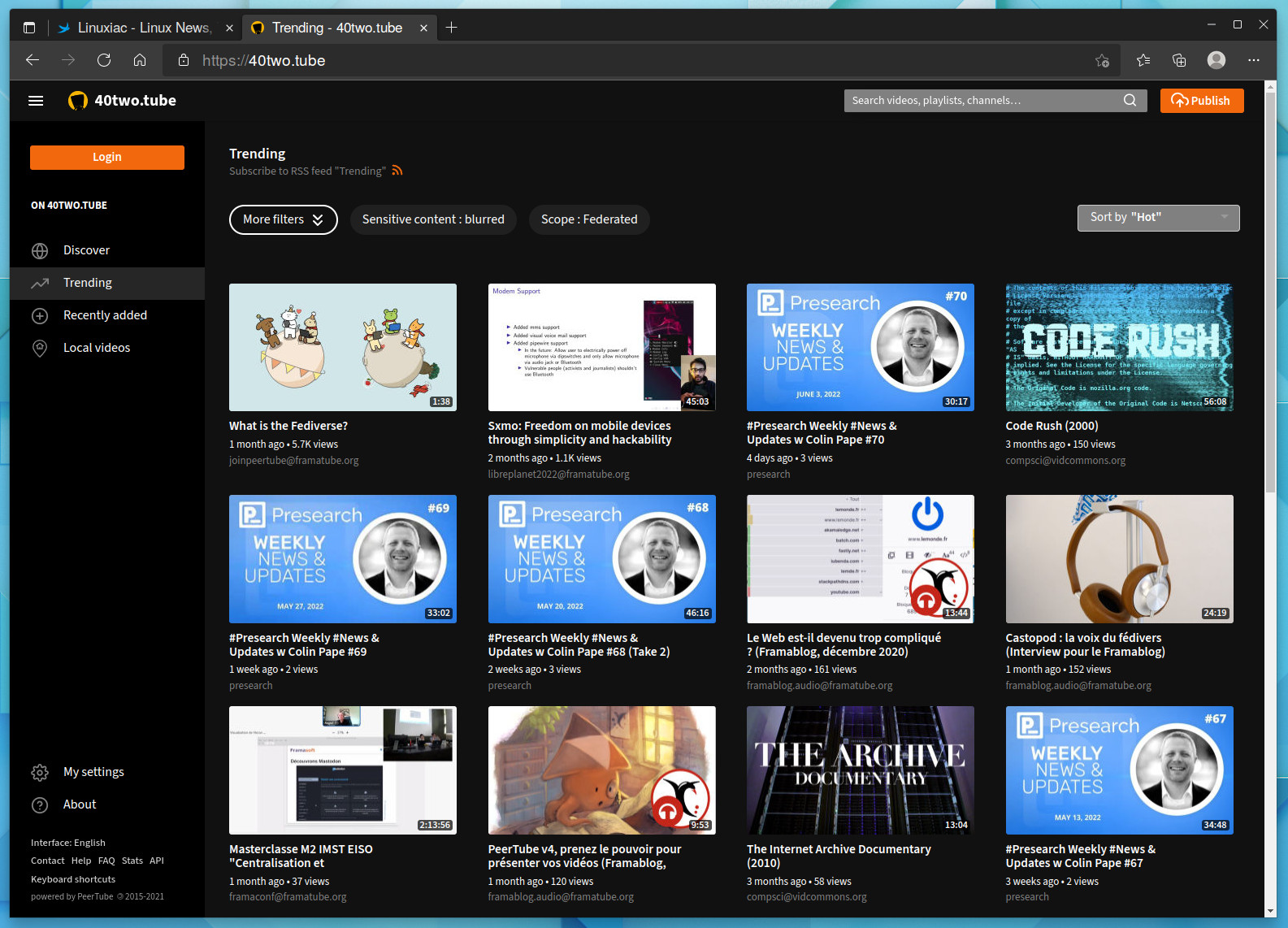Open the Stats footer link
Image resolution: width=1288 pixels, height=928 pixels.
point(132,861)
